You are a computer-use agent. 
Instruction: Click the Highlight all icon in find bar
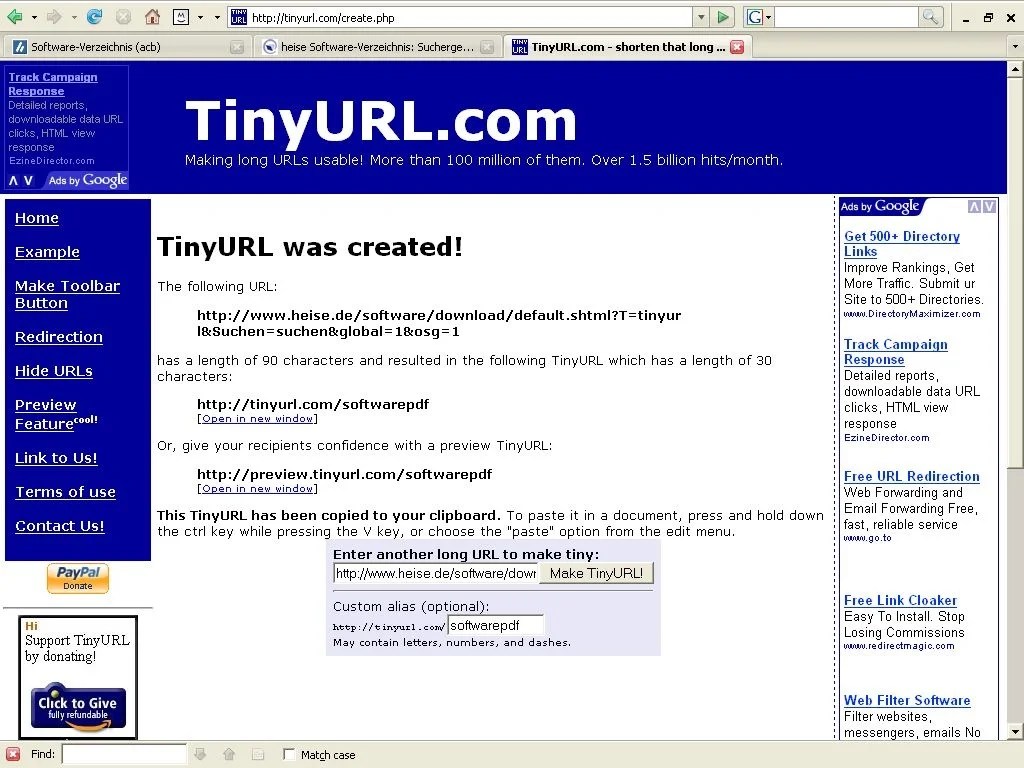coord(258,754)
